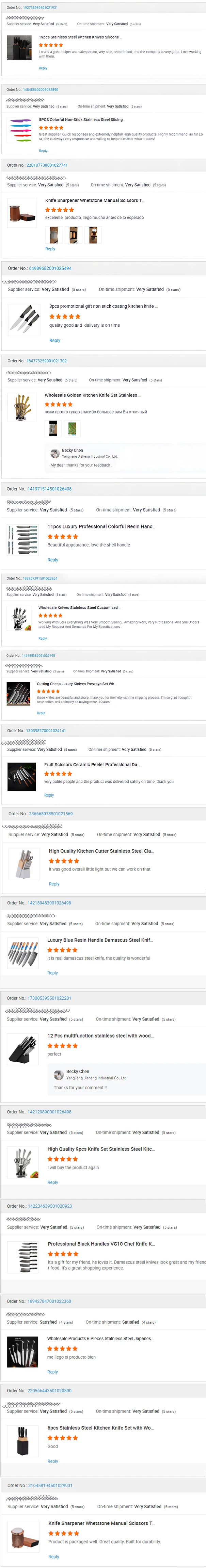Open first photo in 'excelente producto' review

(53, 234)
